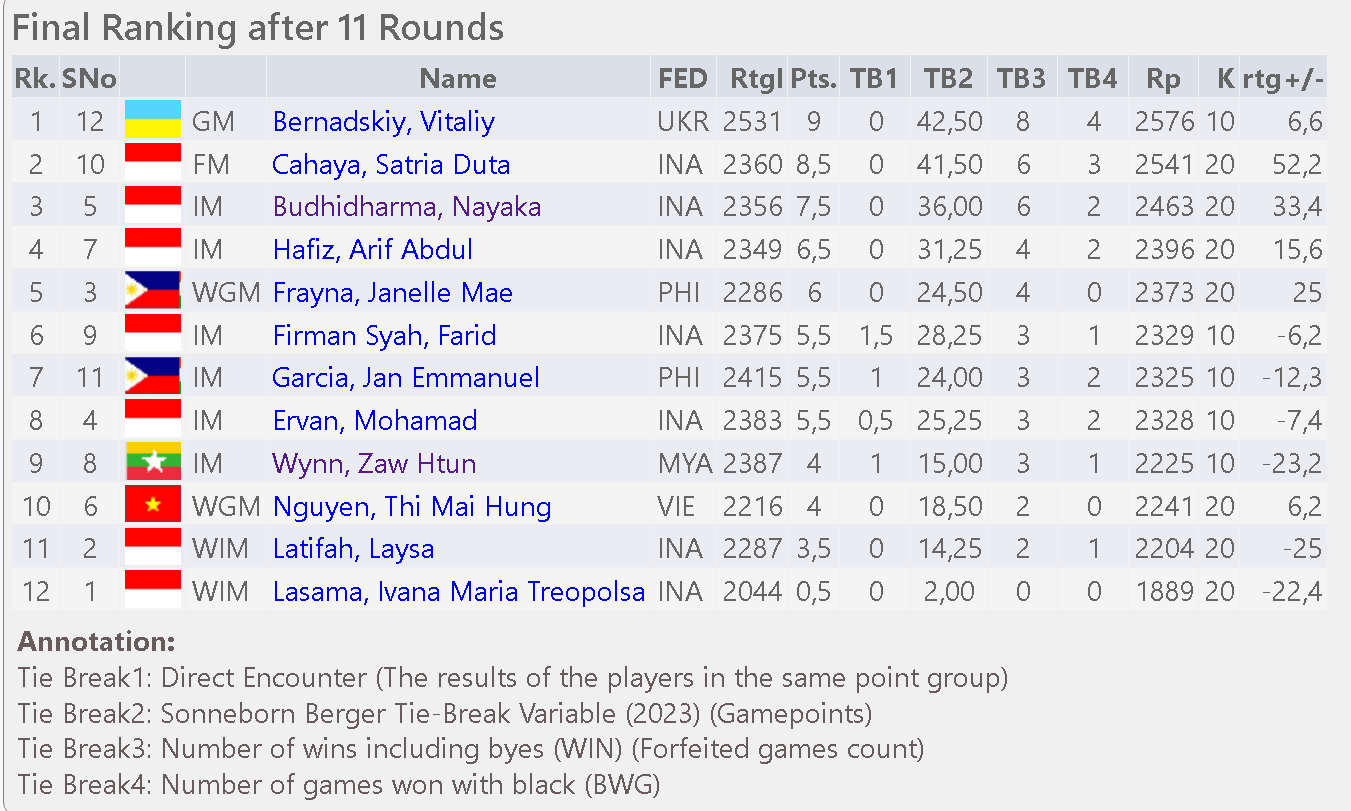Open Budhidharma, Nayaka visited link

(407, 207)
